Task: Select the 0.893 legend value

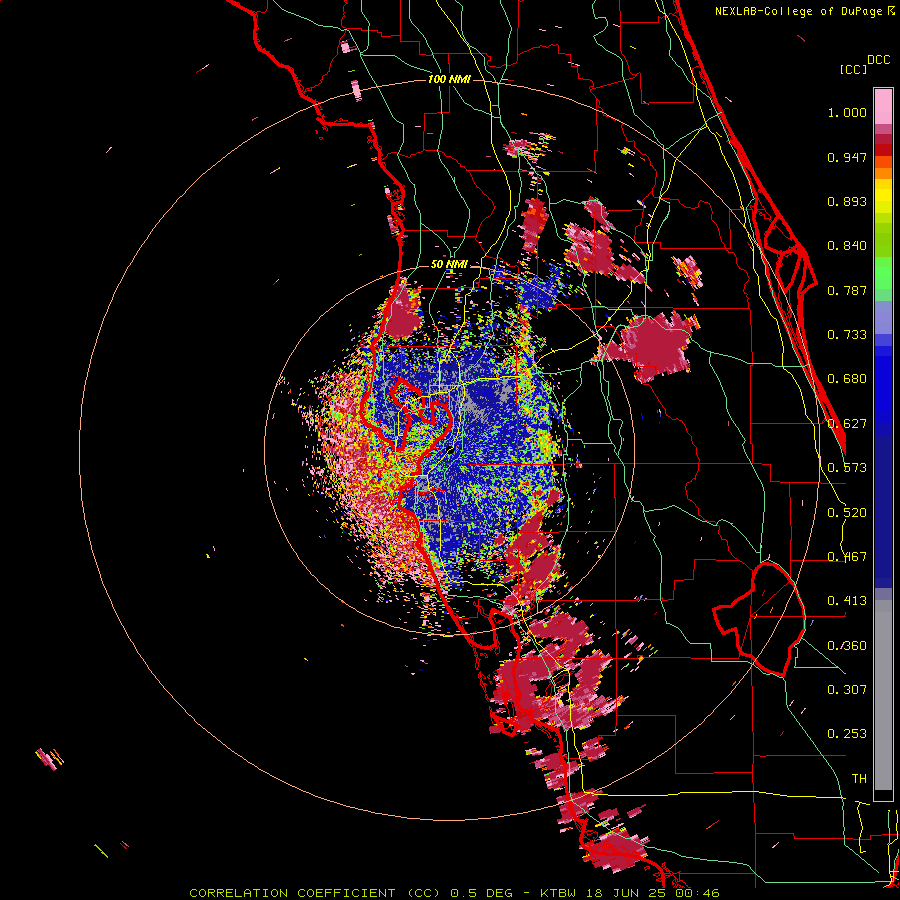Action: point(847,201)
